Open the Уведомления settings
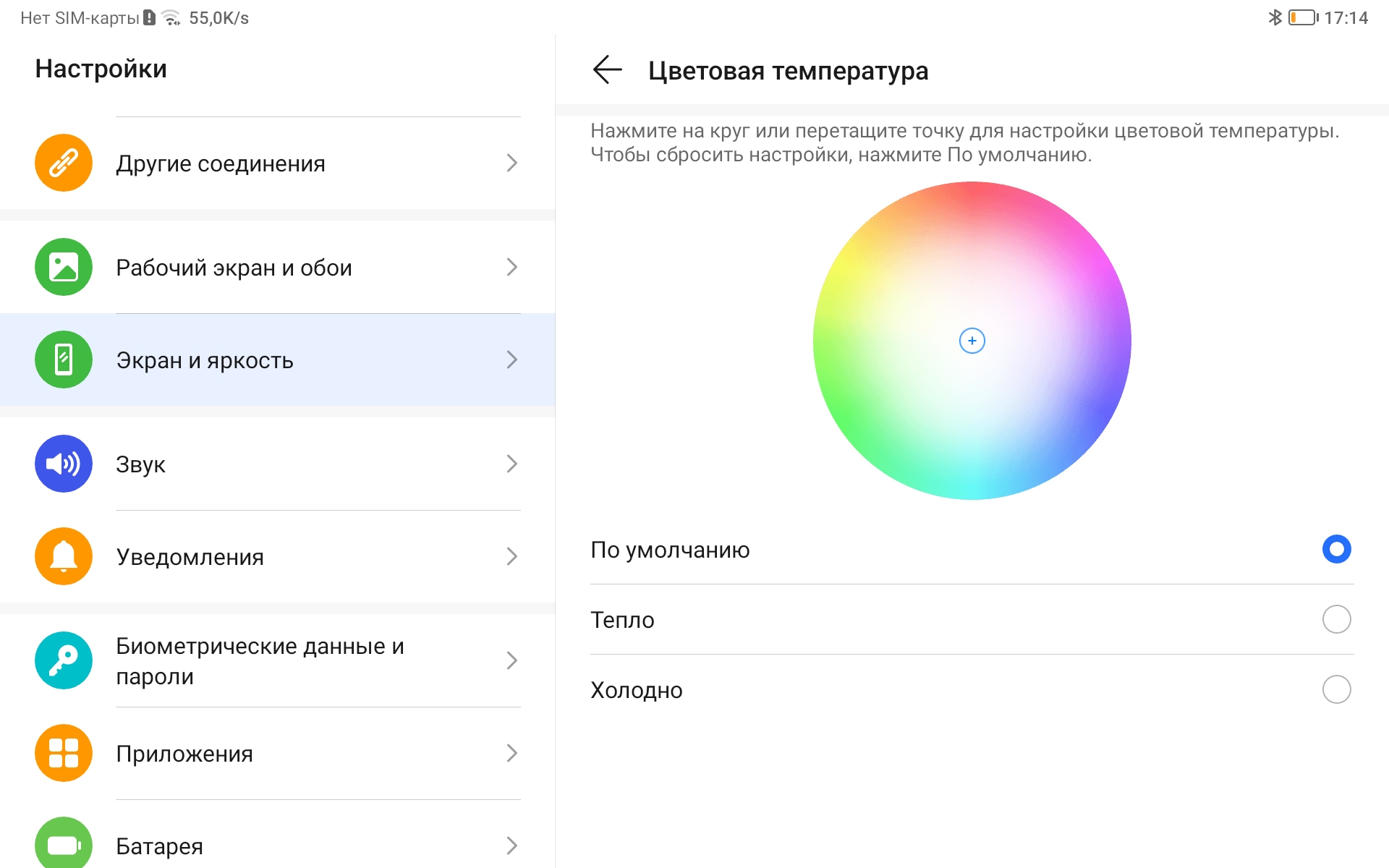Screen dimensions: 1389x868 tap(278, 556)
